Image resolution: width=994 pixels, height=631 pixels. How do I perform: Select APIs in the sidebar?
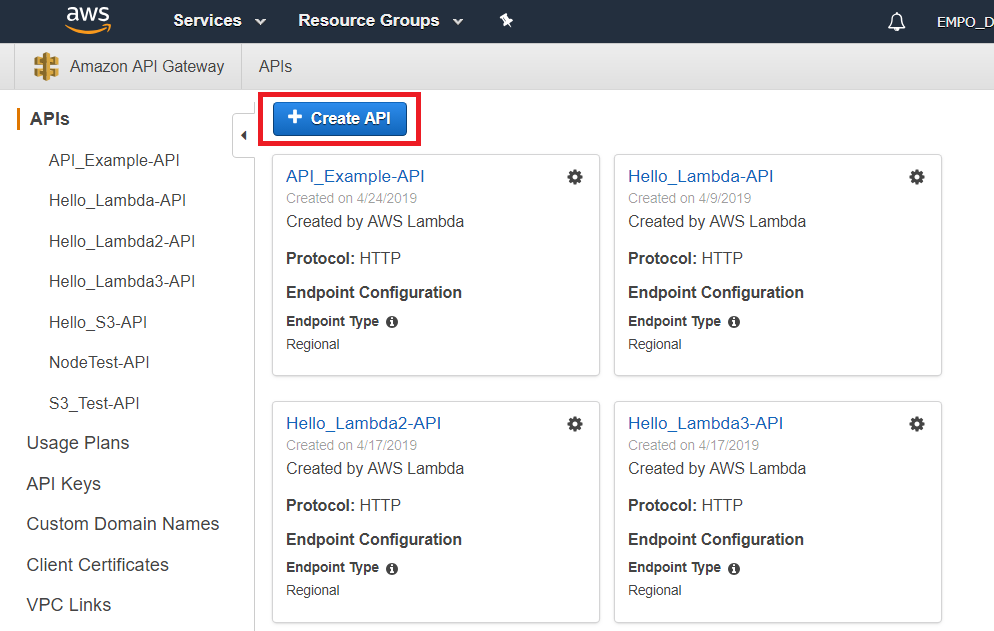point(49,119)
